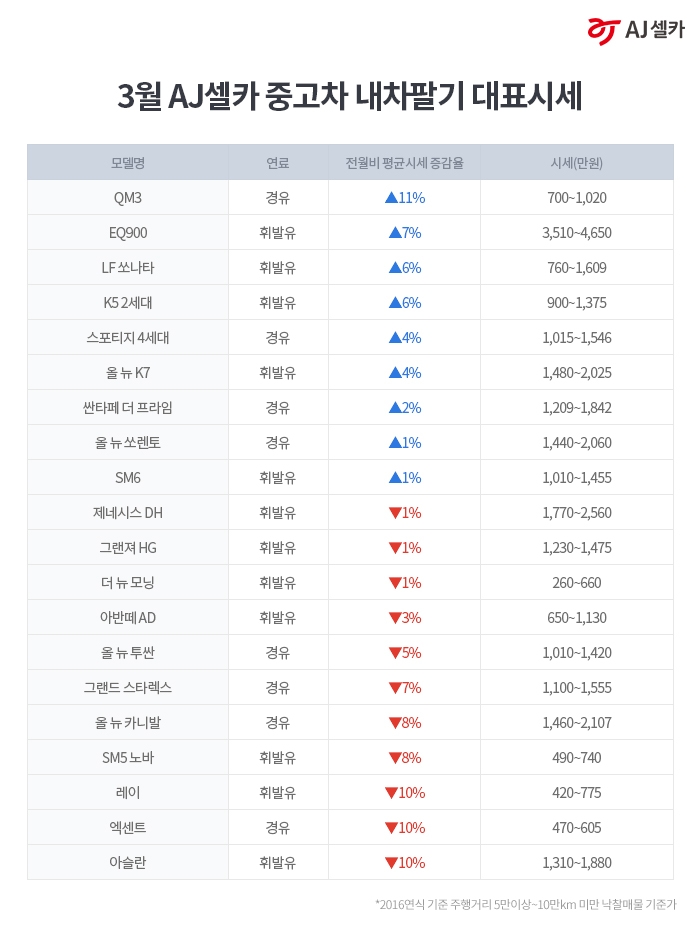Click the 260~660 price range
This screenshot has width=700, height=932.
point(577,583)
